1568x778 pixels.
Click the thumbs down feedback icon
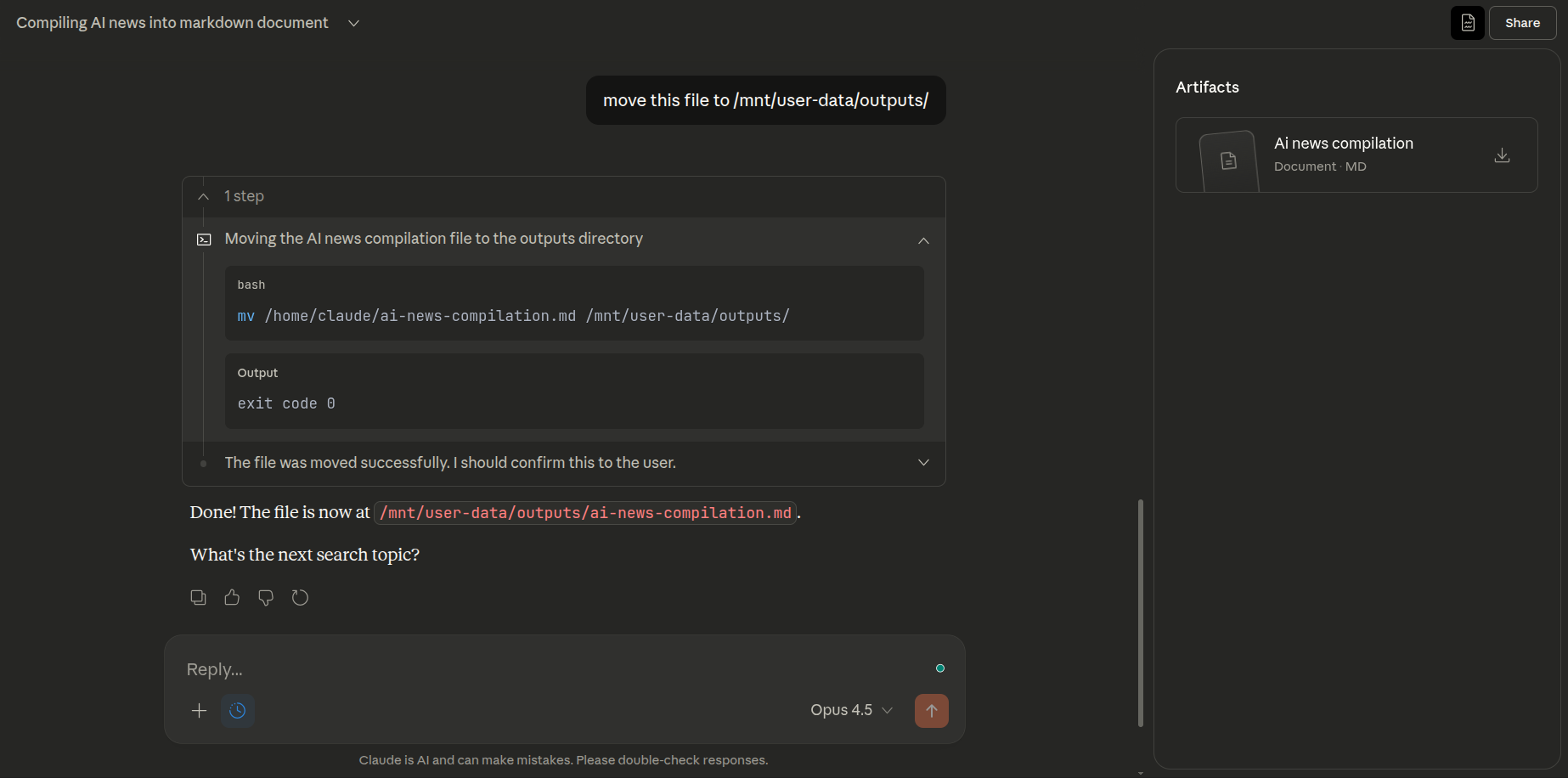(x=266, y=598)
